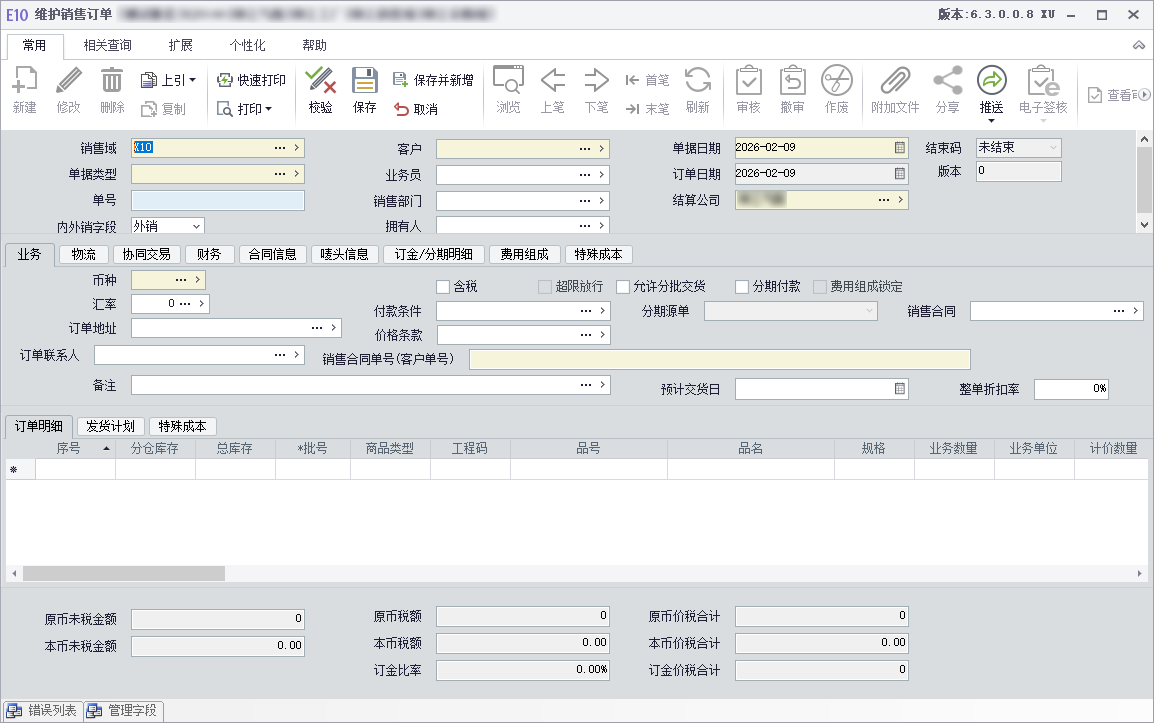Screen dimensions: 1154x723
Task: Select the 财务 tab
Action: pos(209,254)
